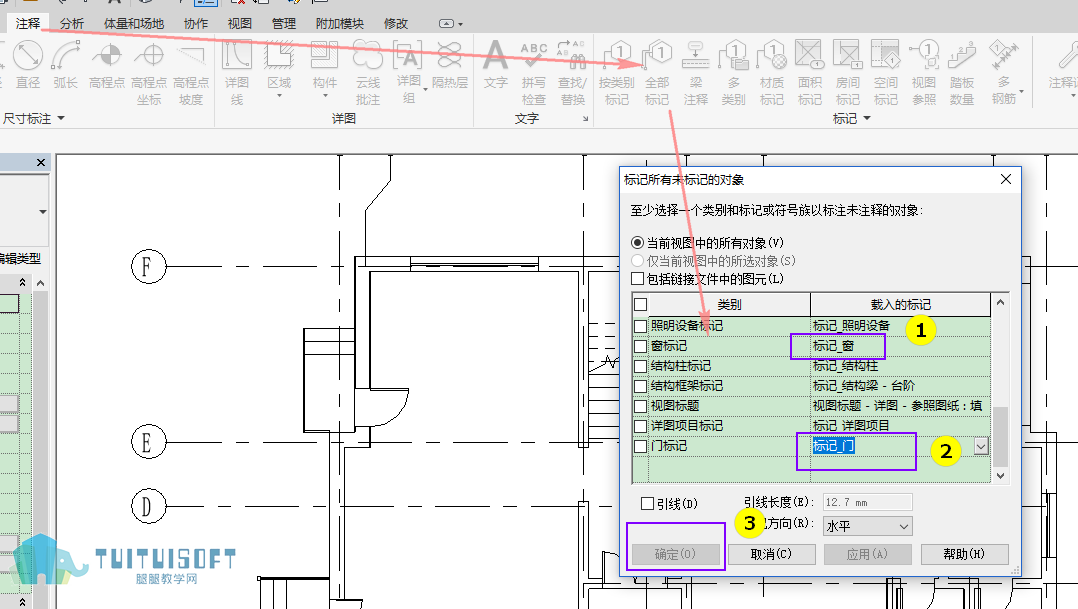Viewport: 1078px width, 609px height.
Task: Enable the 引线 leader checkbox
Action: (647, 504)
